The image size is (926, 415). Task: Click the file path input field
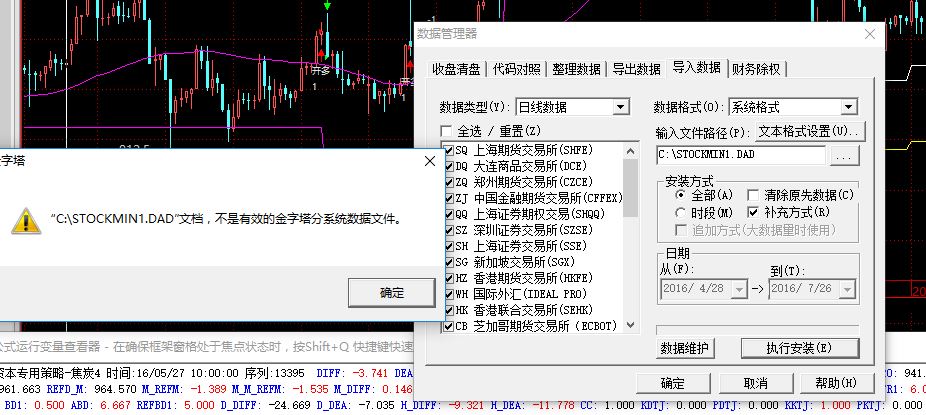click(x=740, y=156)
